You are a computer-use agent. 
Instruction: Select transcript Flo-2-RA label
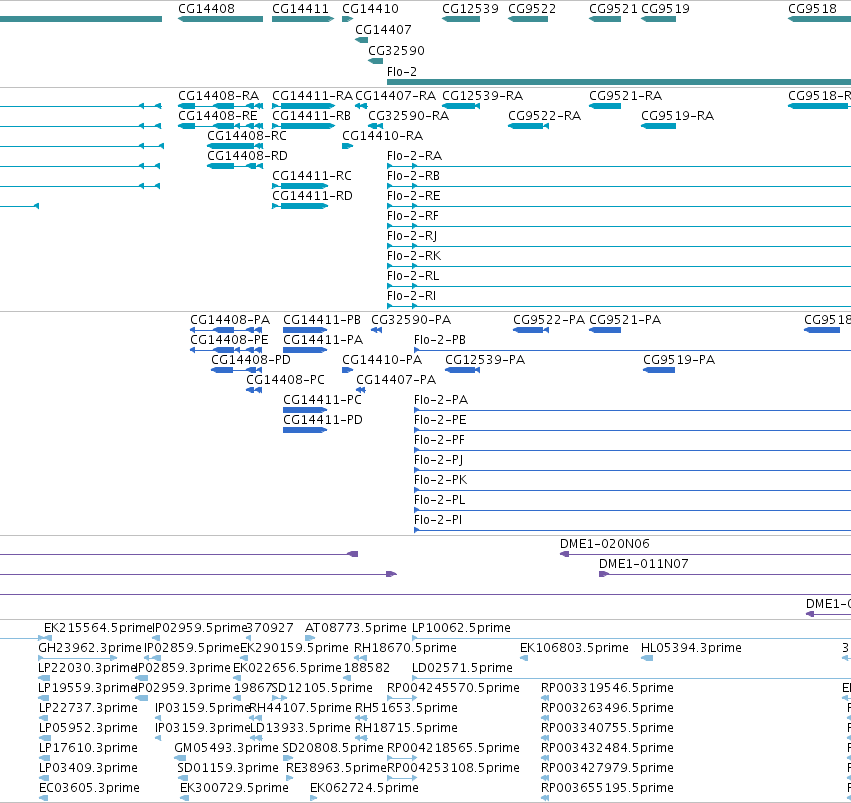(415, 156)
